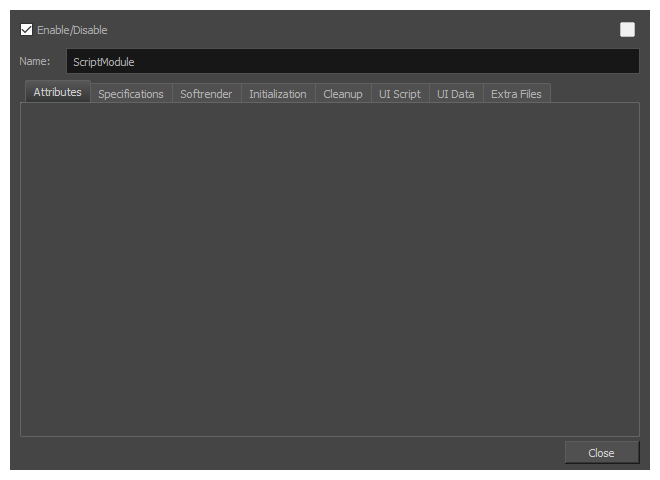Show the Cleanup tab
Screen dimensions: 660x480
(x=343, y=94)
